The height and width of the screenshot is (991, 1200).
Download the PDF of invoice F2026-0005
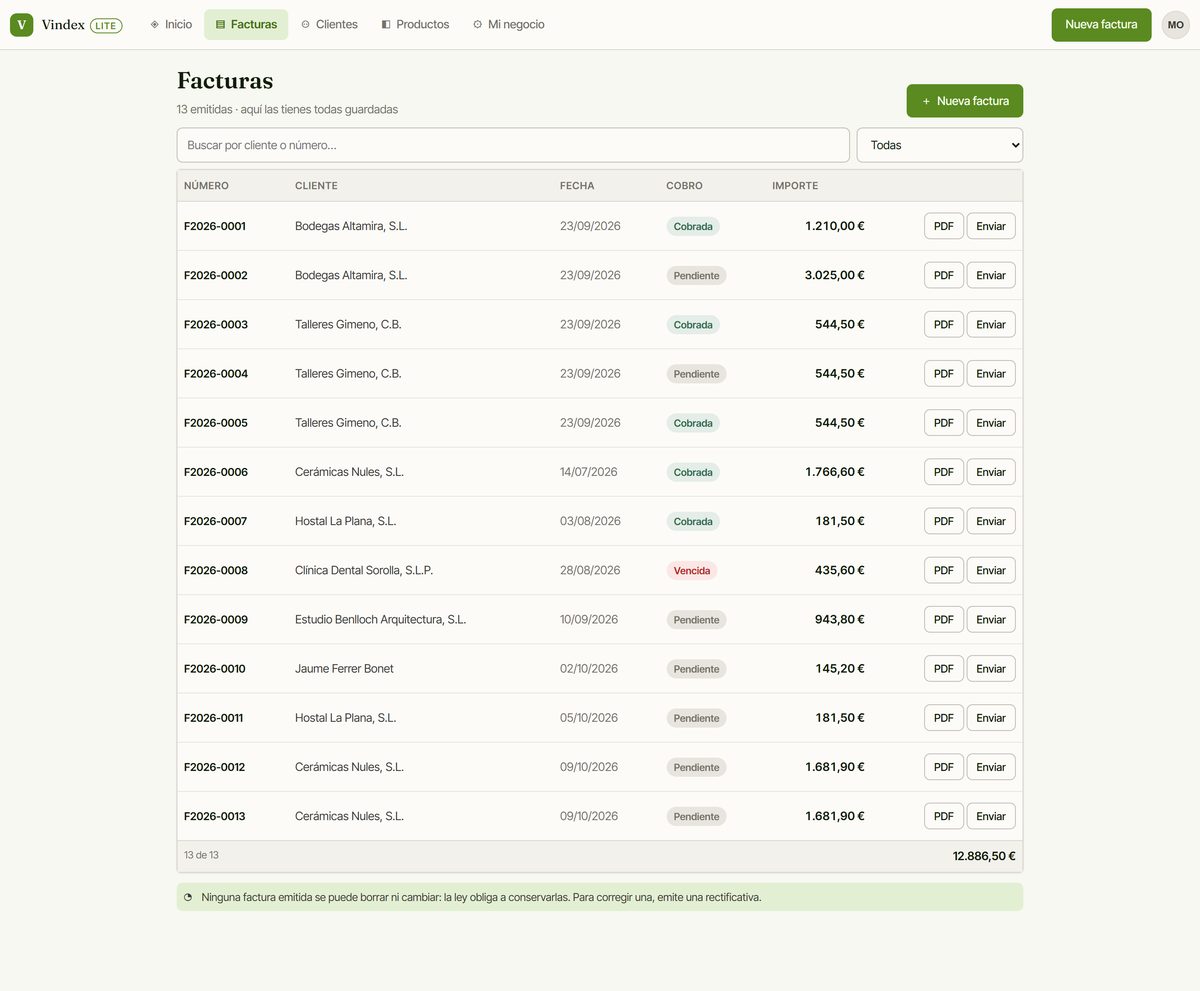tap(944, 423)
